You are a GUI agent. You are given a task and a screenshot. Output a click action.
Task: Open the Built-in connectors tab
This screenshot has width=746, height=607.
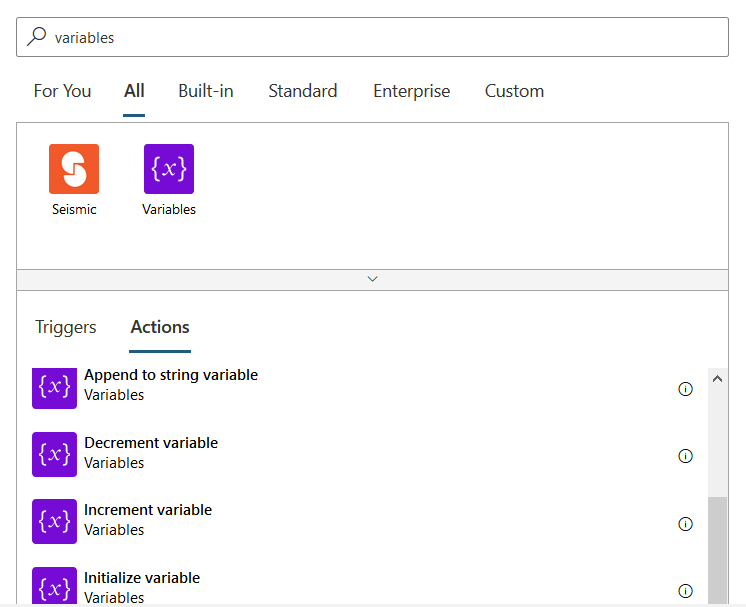pyautogui.click(x=206, y=91)
